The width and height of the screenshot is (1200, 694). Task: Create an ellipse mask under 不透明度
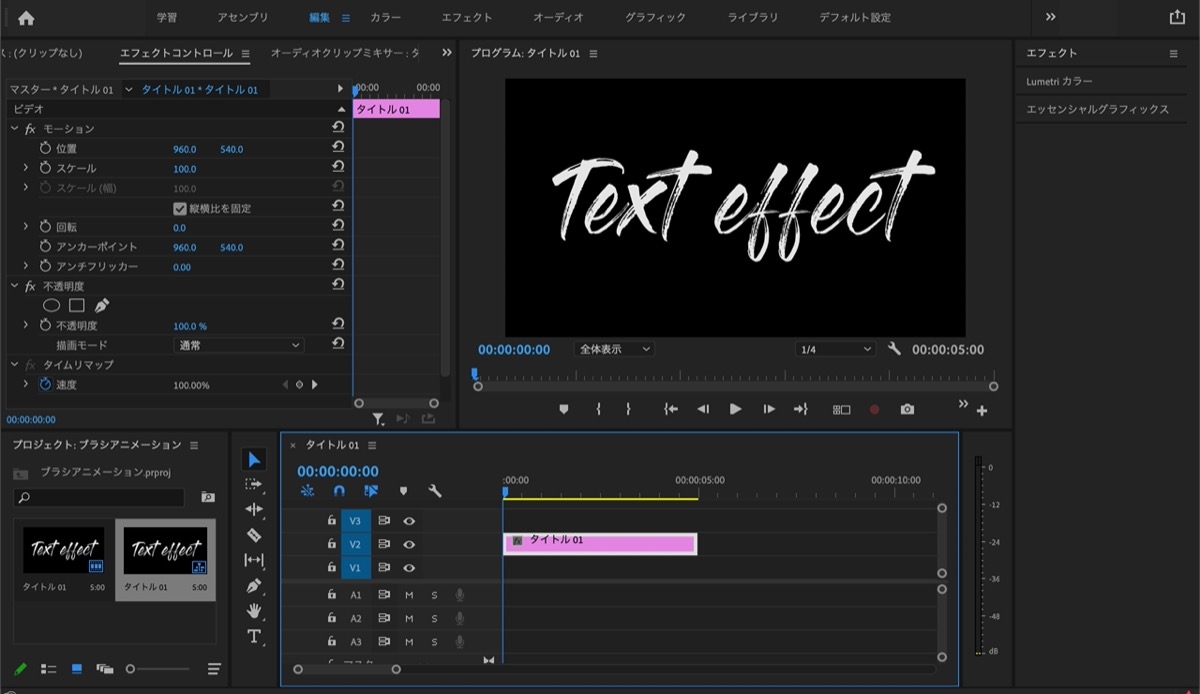click(51, 305)
